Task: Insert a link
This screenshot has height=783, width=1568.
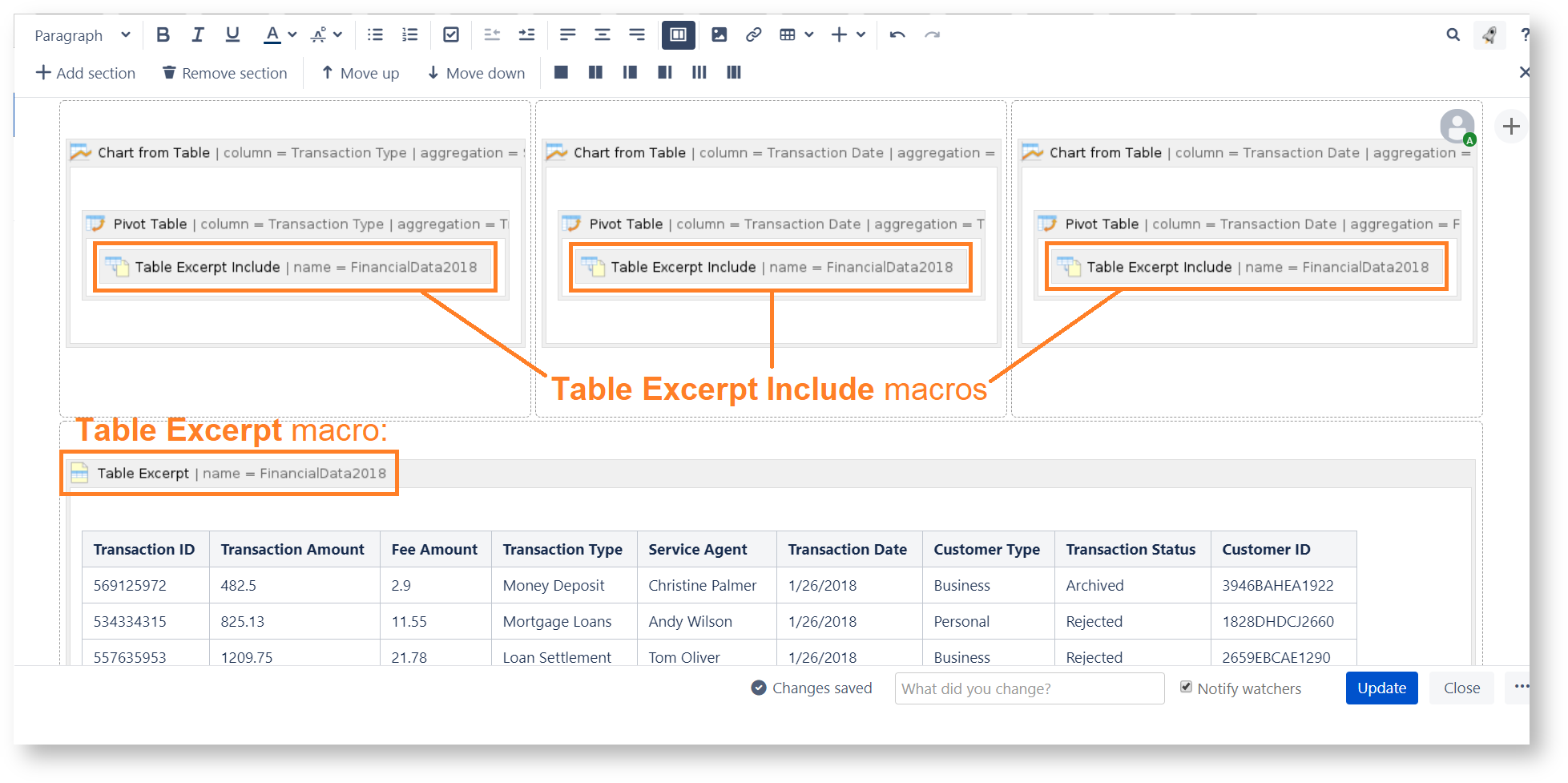Action: point(753,34)
